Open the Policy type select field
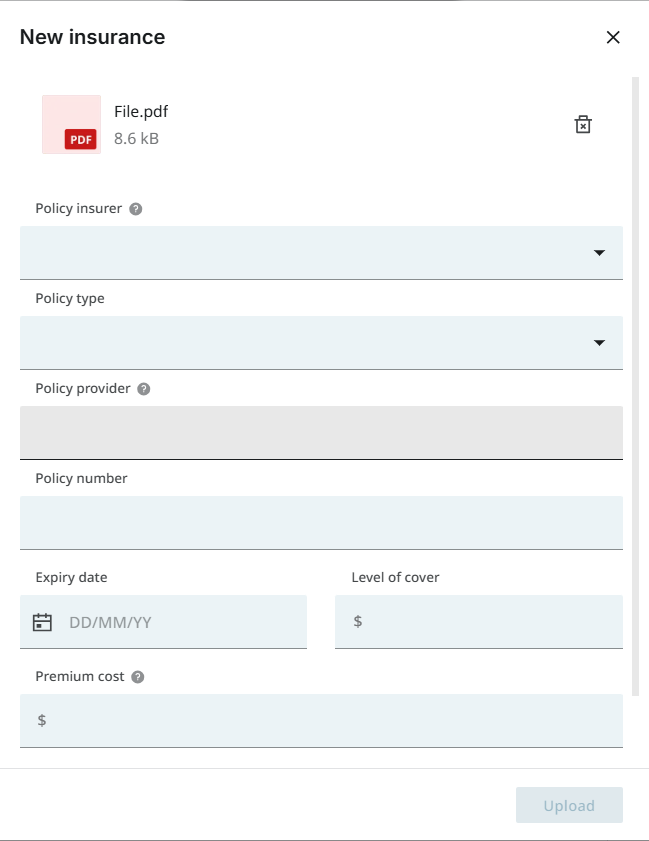Viewport: 649px width, 841px height. [x=321, y=343]
